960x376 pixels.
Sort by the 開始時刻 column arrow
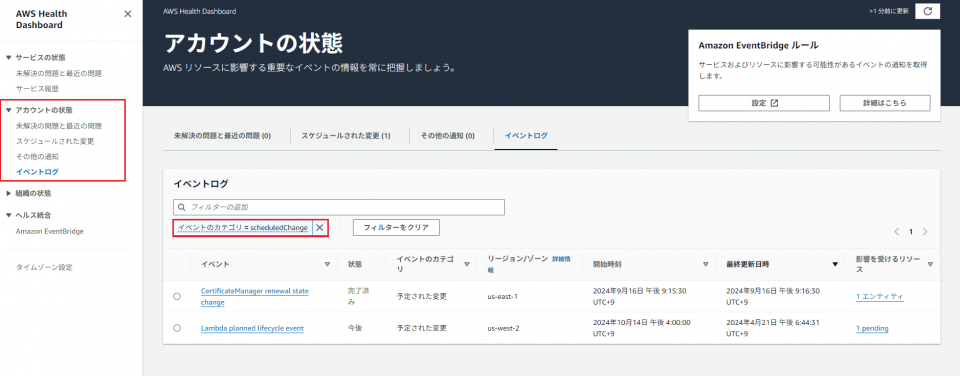pos(705,264)
